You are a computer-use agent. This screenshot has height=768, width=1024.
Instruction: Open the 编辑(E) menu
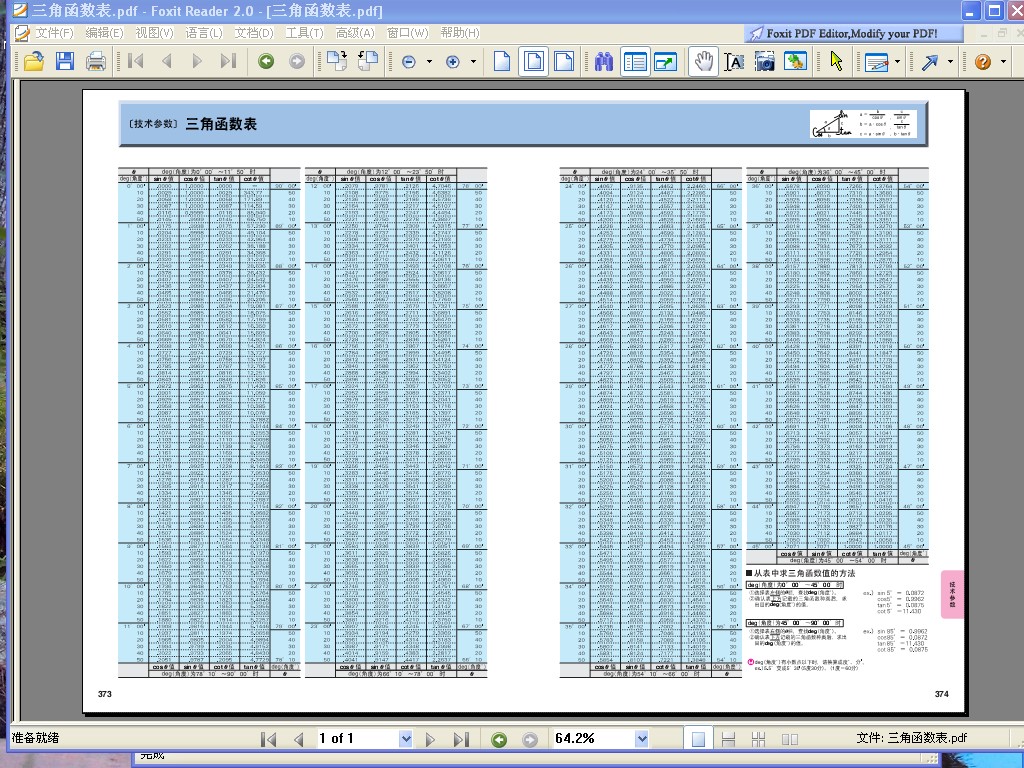coord(104,33)
